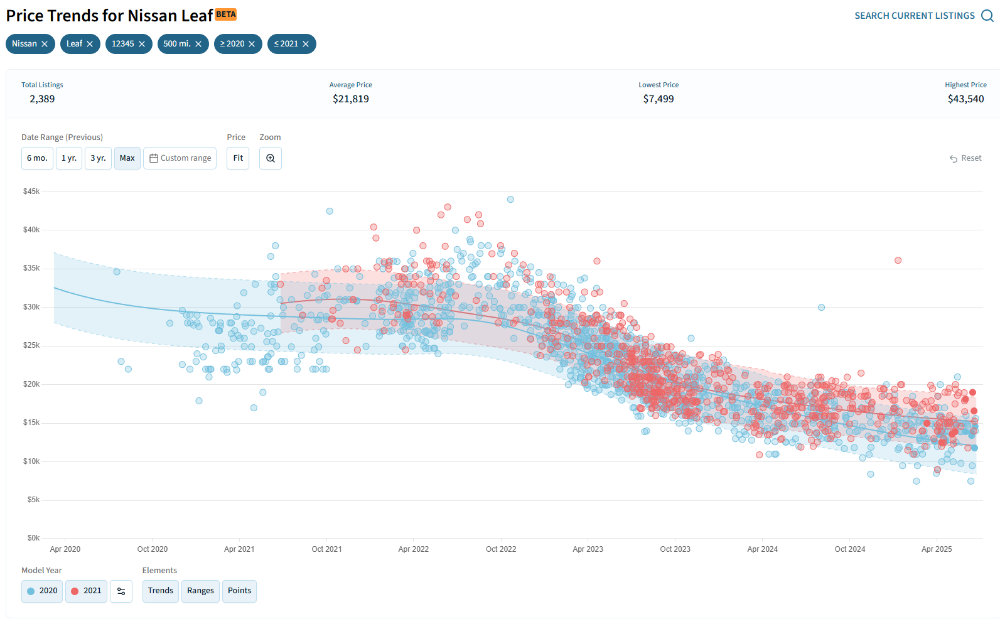
Task: Toggle Trends element visibility
Action: [x=161, y=591]
